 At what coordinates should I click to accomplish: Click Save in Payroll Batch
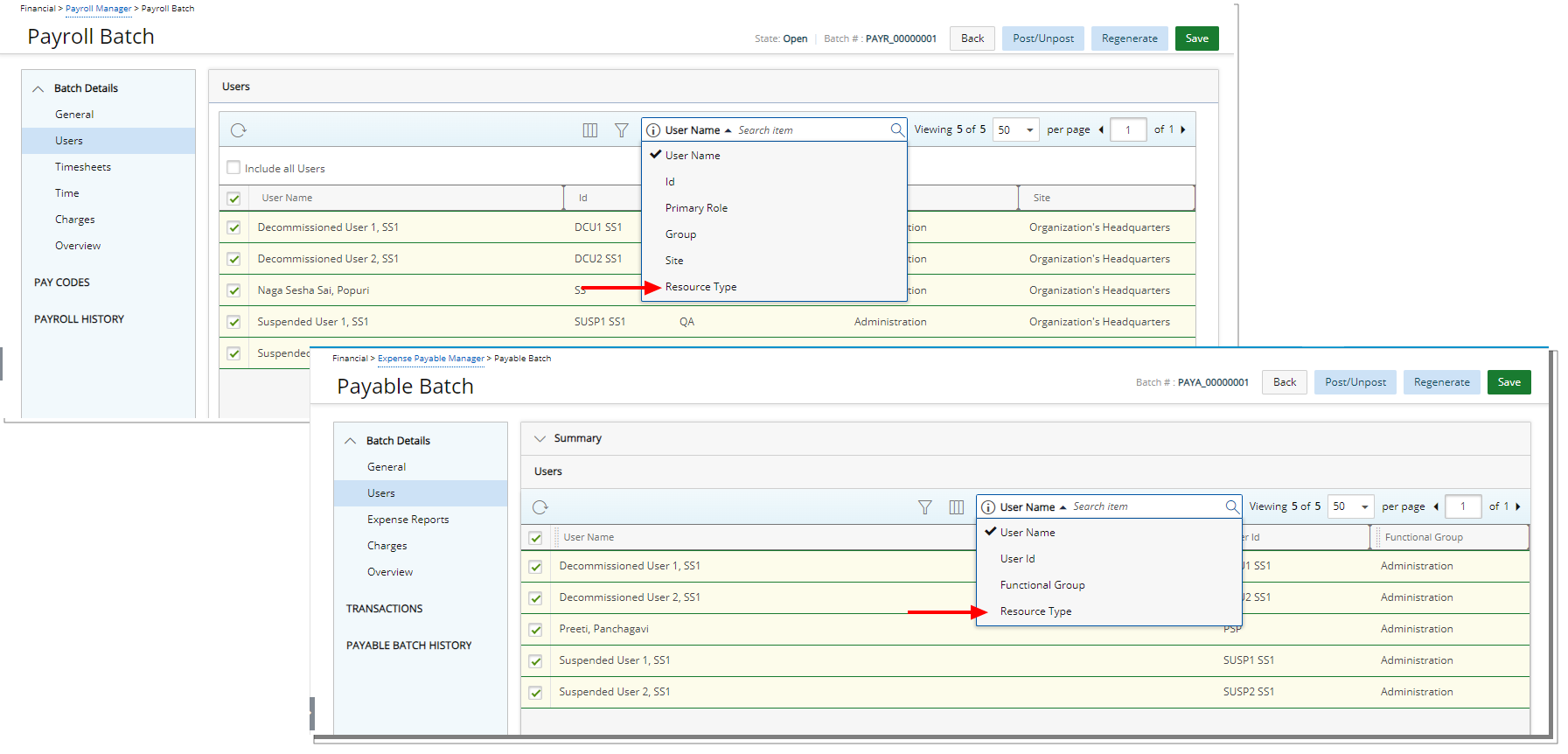[1196, 38]
